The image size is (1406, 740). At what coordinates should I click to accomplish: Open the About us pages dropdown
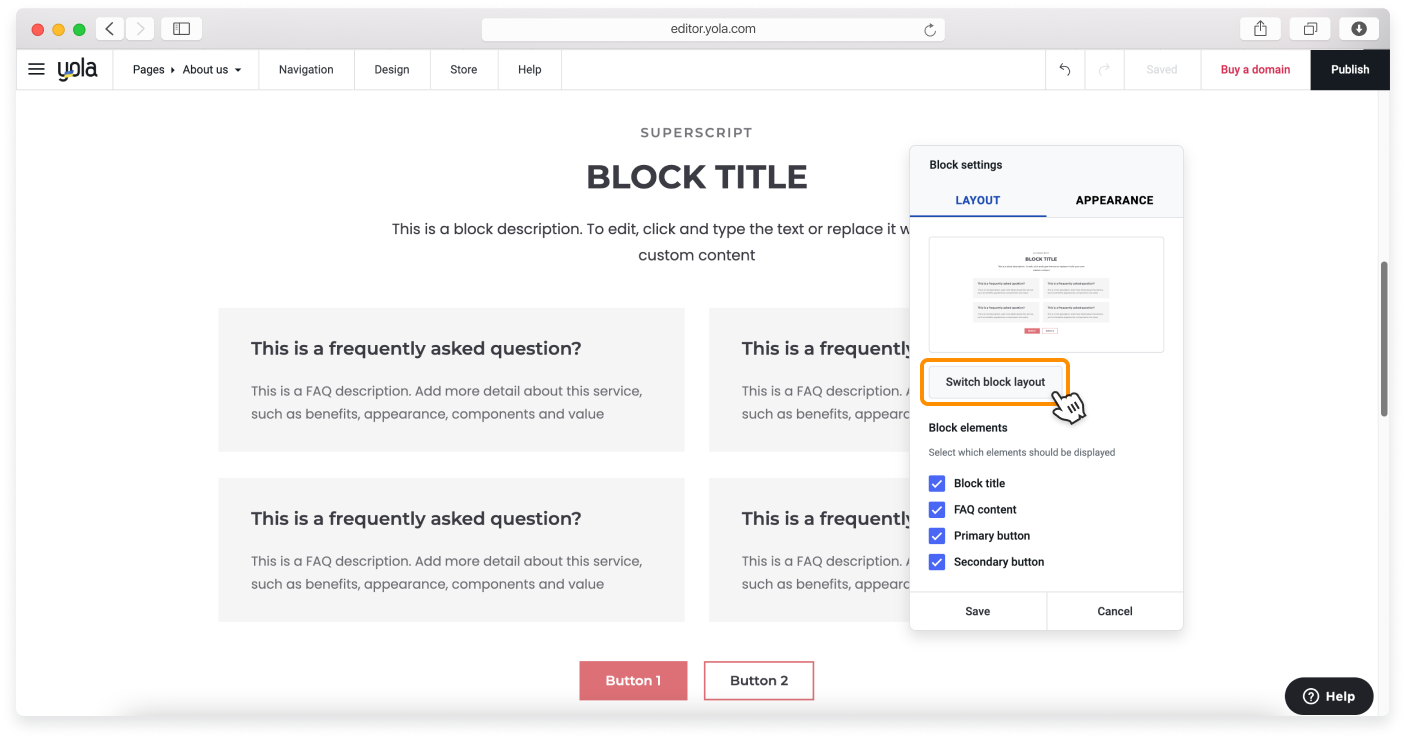[x=205, y=69]
